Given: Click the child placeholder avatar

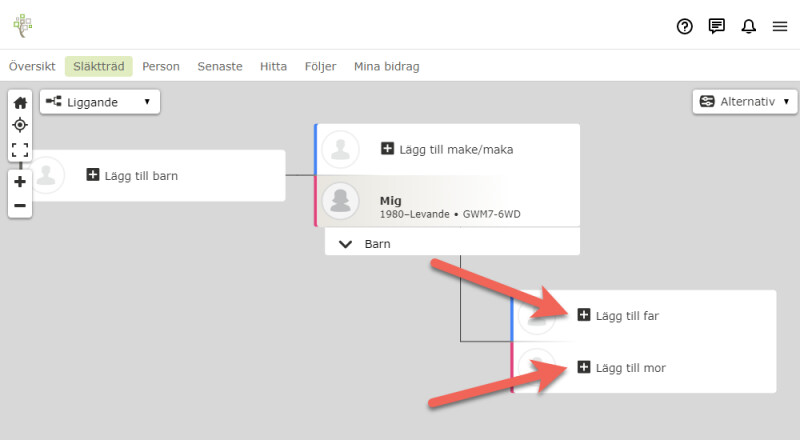Looking at the screenshot, I should (46, 175).
